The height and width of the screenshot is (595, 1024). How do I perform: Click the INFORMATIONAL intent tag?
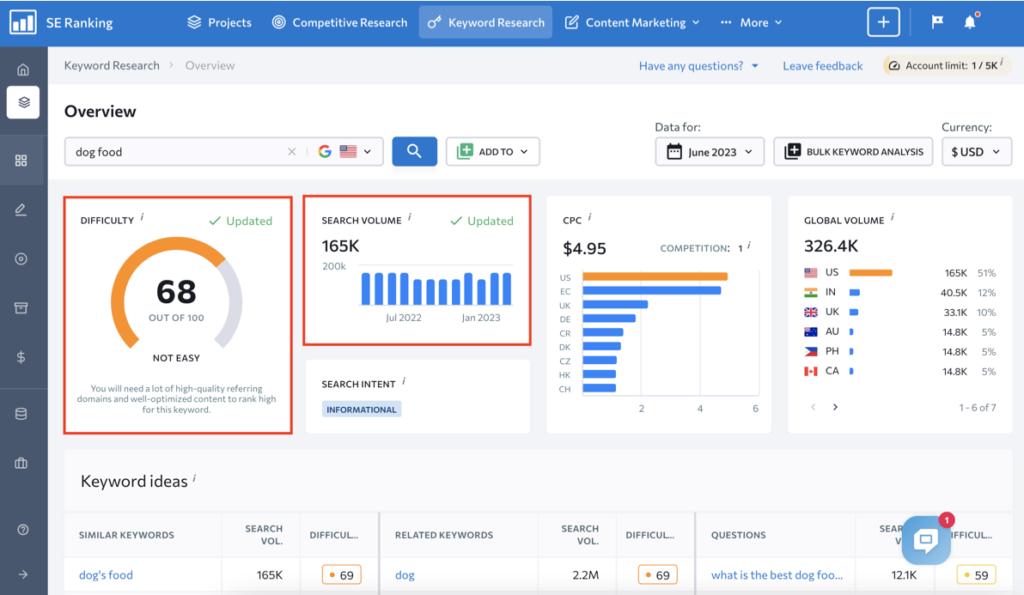361,410
